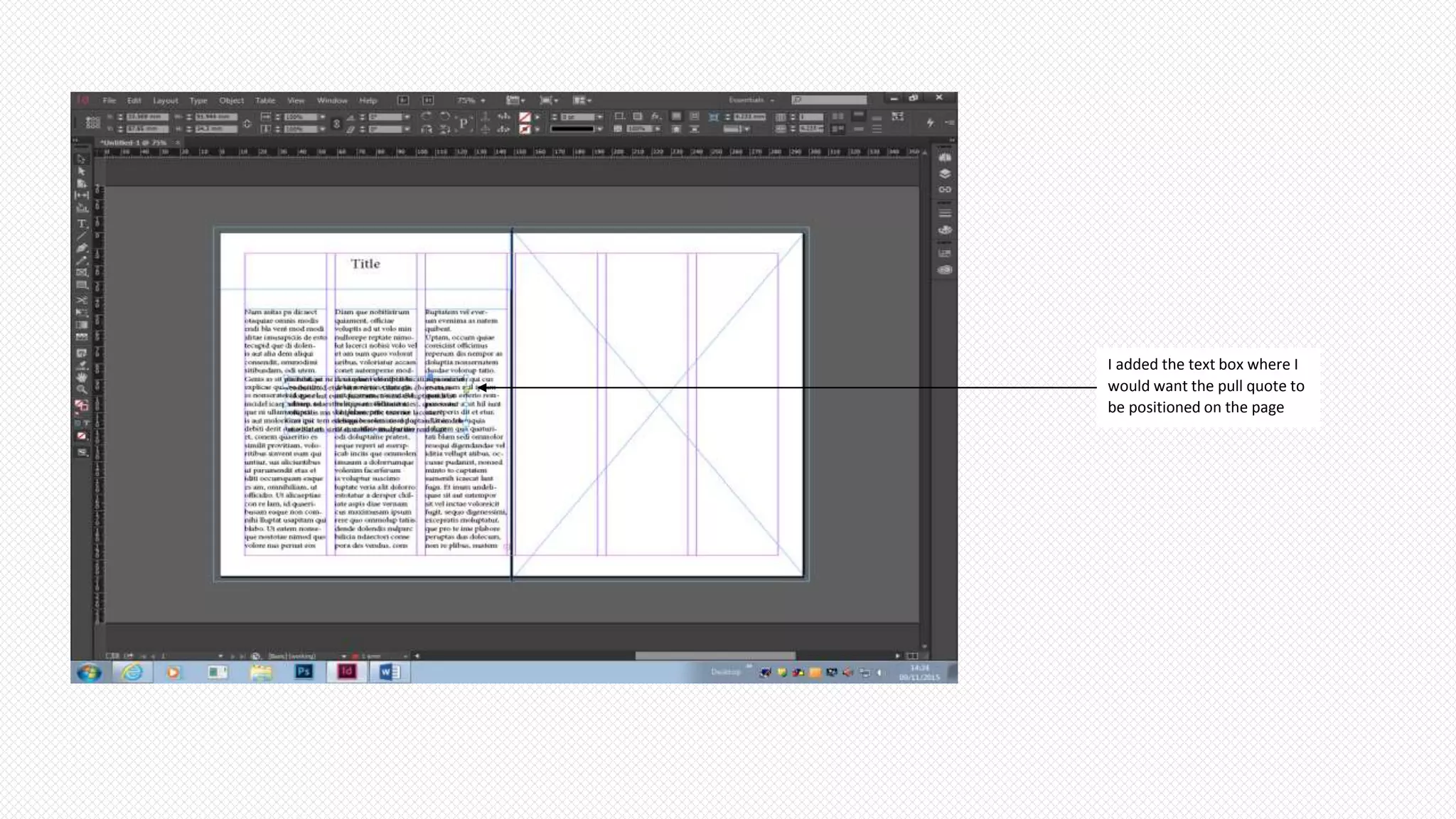Select the Hand tool
Screen dimensions: 1456x819
(82, 377)
